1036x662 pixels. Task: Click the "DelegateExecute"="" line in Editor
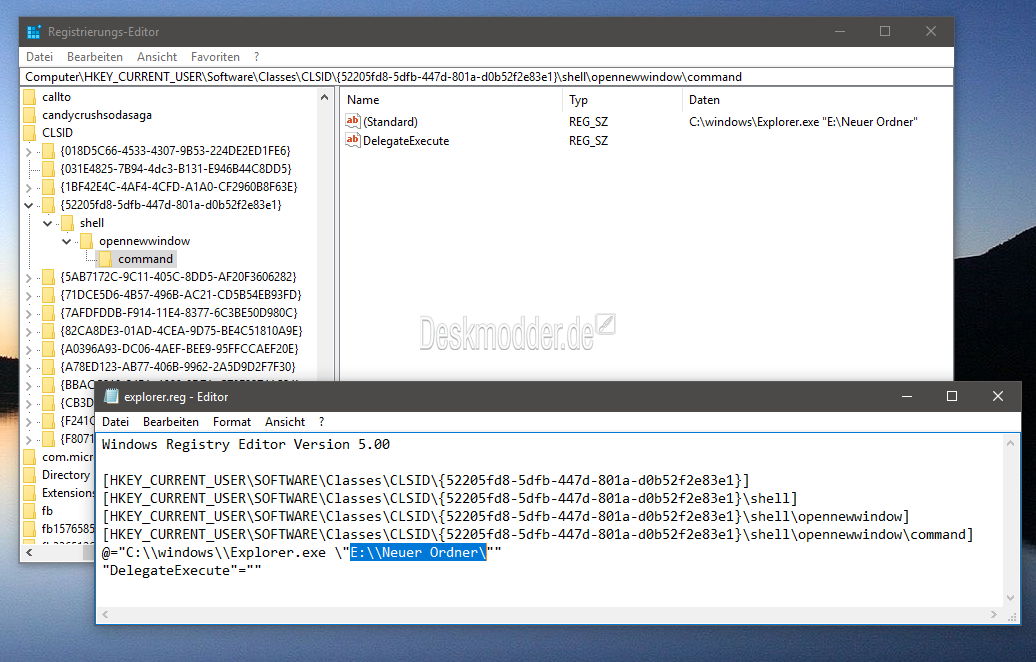tap(182, 570)
